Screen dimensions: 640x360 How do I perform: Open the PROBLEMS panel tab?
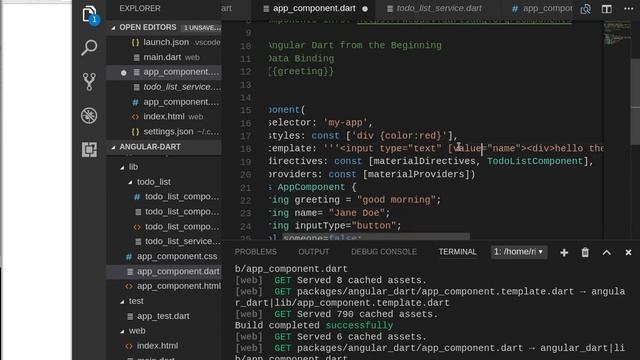(x=256, y=252)
